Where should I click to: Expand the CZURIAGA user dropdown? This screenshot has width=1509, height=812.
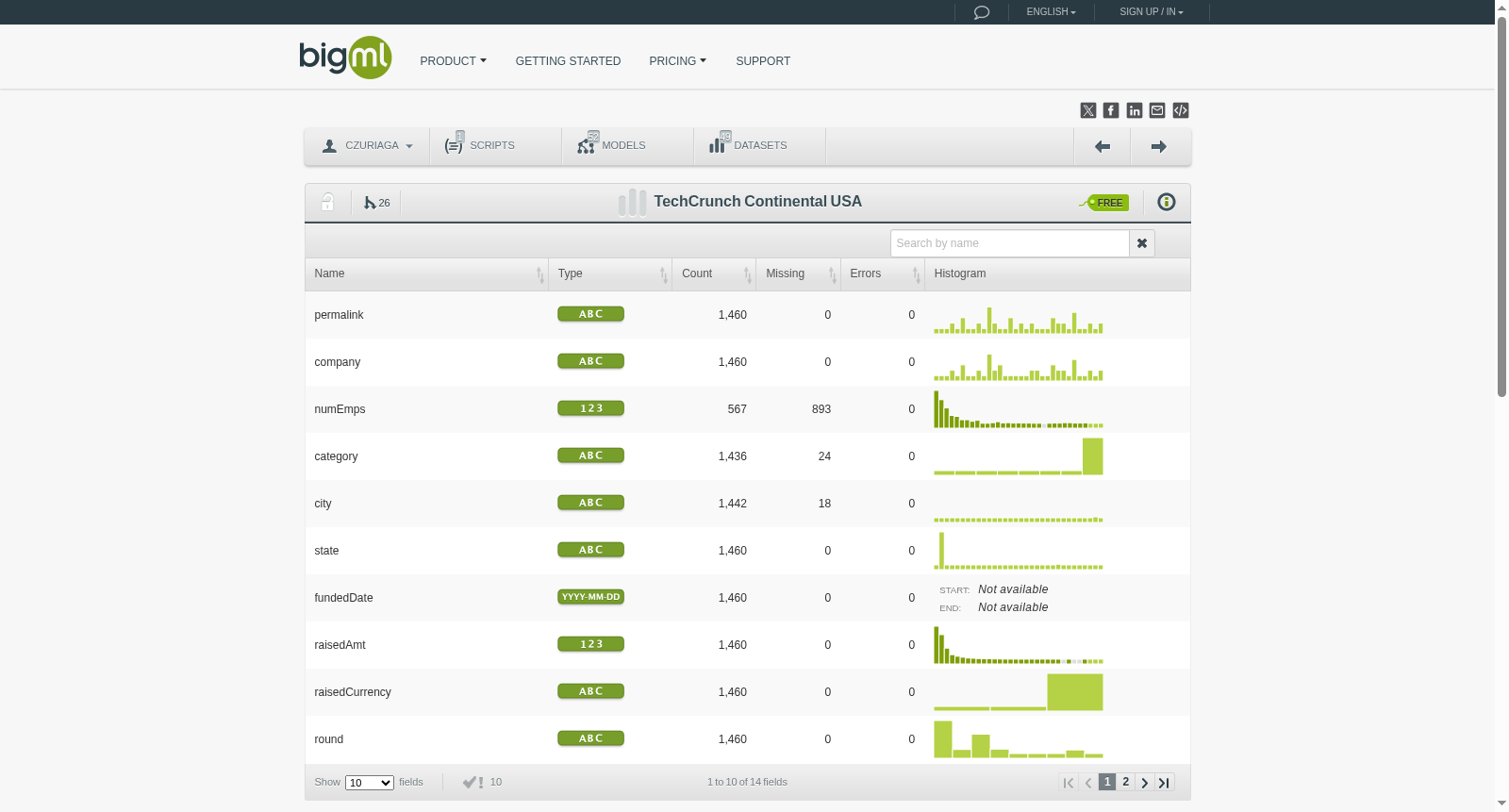coord(367,146)
